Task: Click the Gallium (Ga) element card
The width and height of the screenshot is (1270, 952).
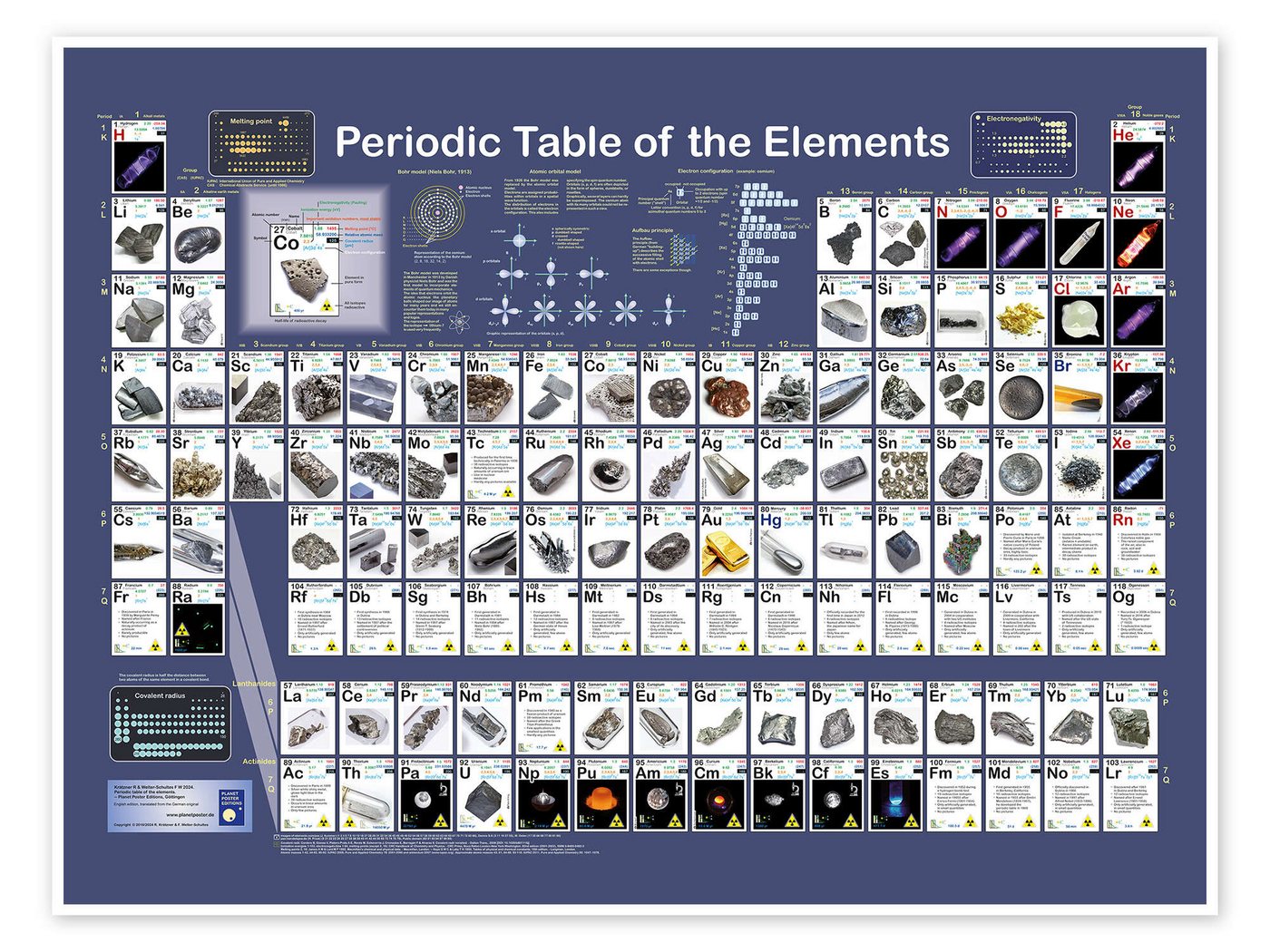Action: click(x=845, y=387)
